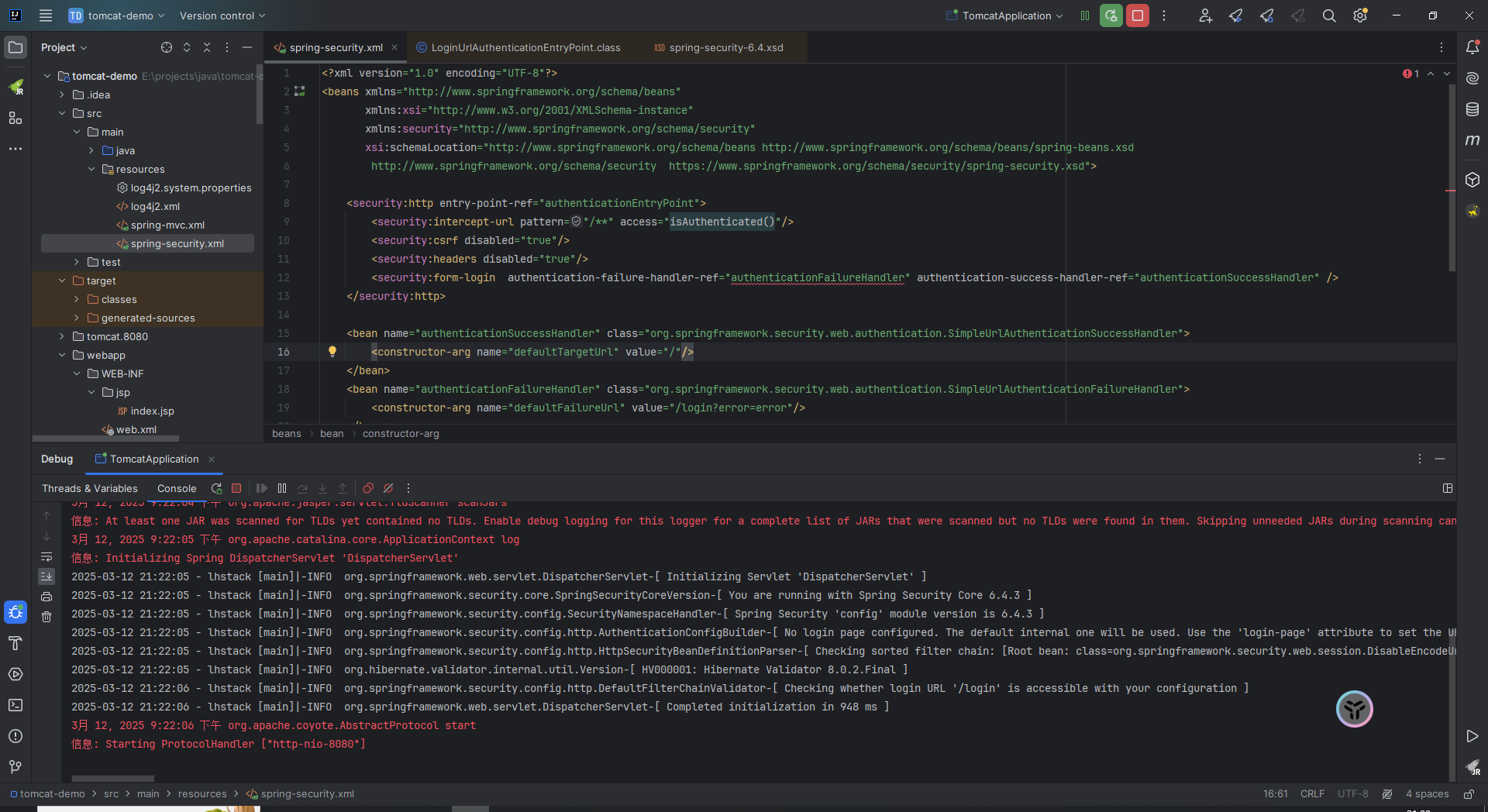The width and height of the screenshot is (1488, 812).
Task: Expand the tomcat.8080 folder in the project tree
Action: (62, 336)
